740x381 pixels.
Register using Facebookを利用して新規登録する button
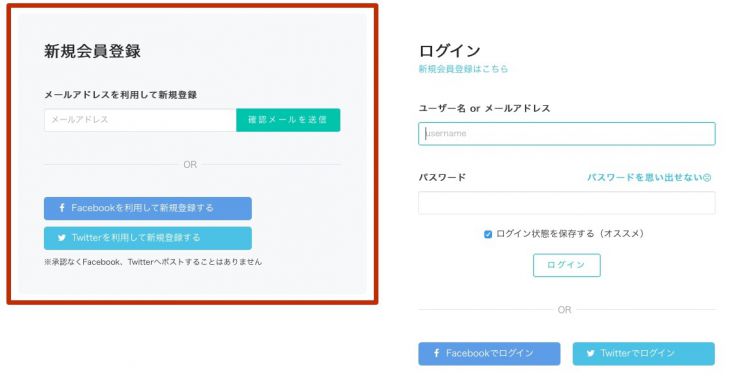click(148, 208)
